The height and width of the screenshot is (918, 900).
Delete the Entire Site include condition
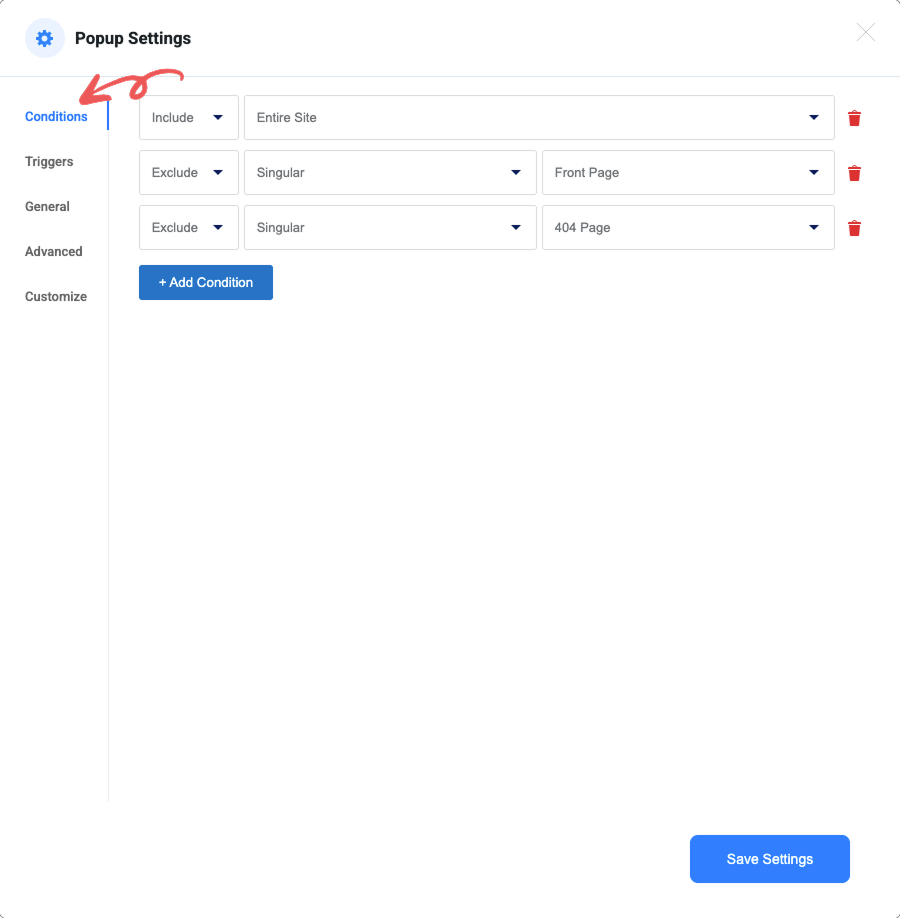tap(854, 118)
